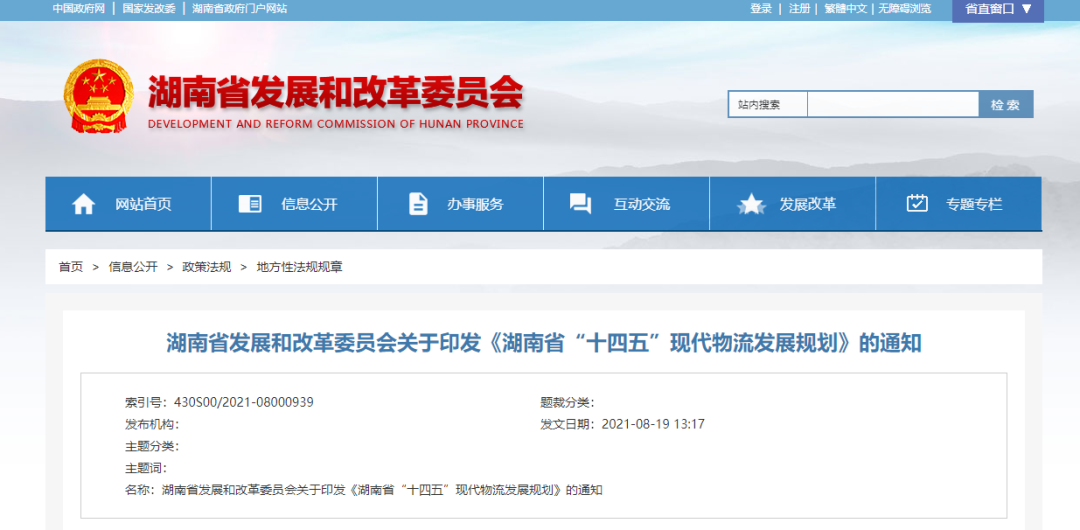Click the 登录 login link
Viewport: 1080px width, 530px height.
(761, 8)
